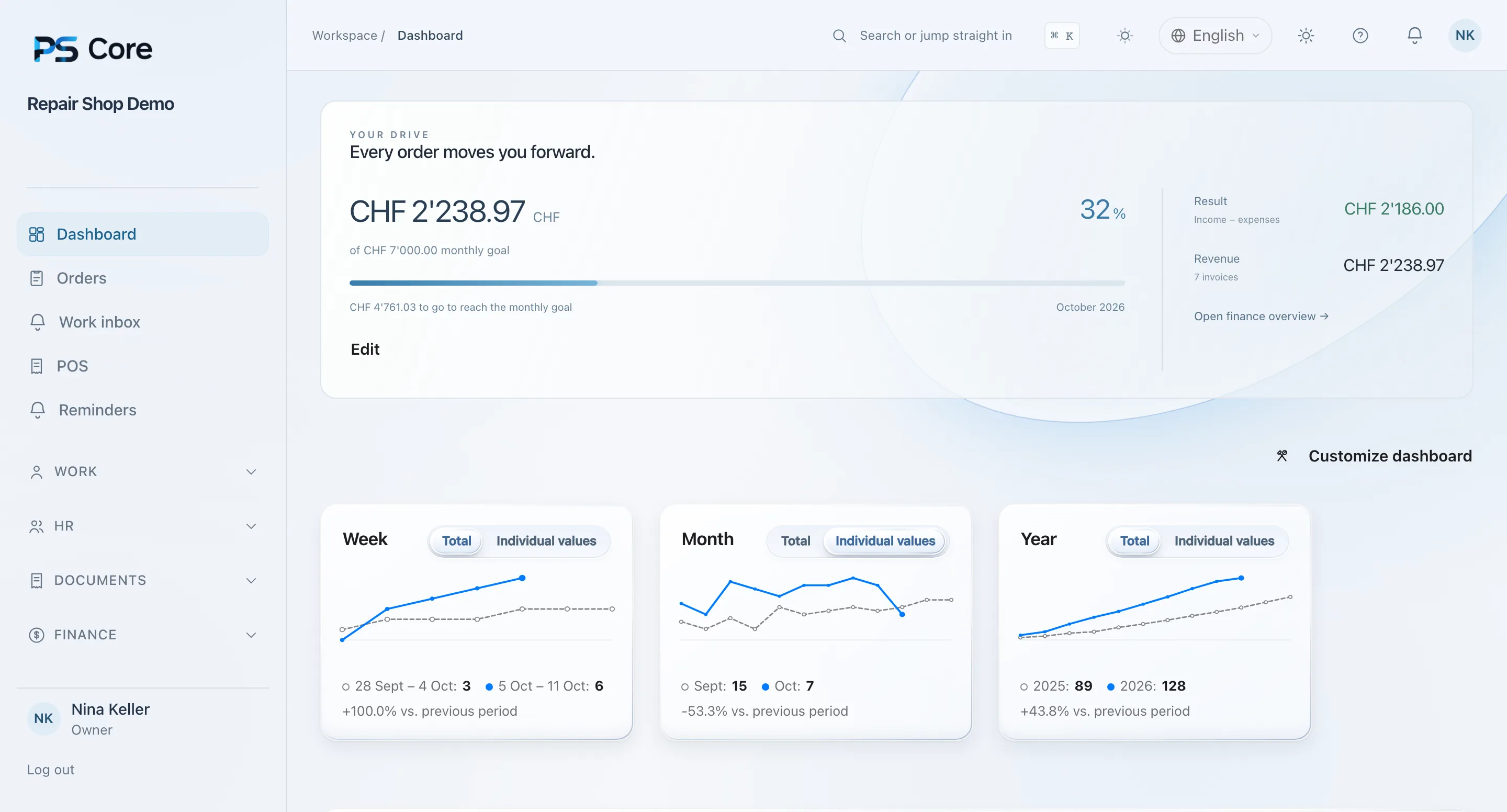Select Individual values in Week card
Screen dimensions: 1507x812
click(546, 540)
